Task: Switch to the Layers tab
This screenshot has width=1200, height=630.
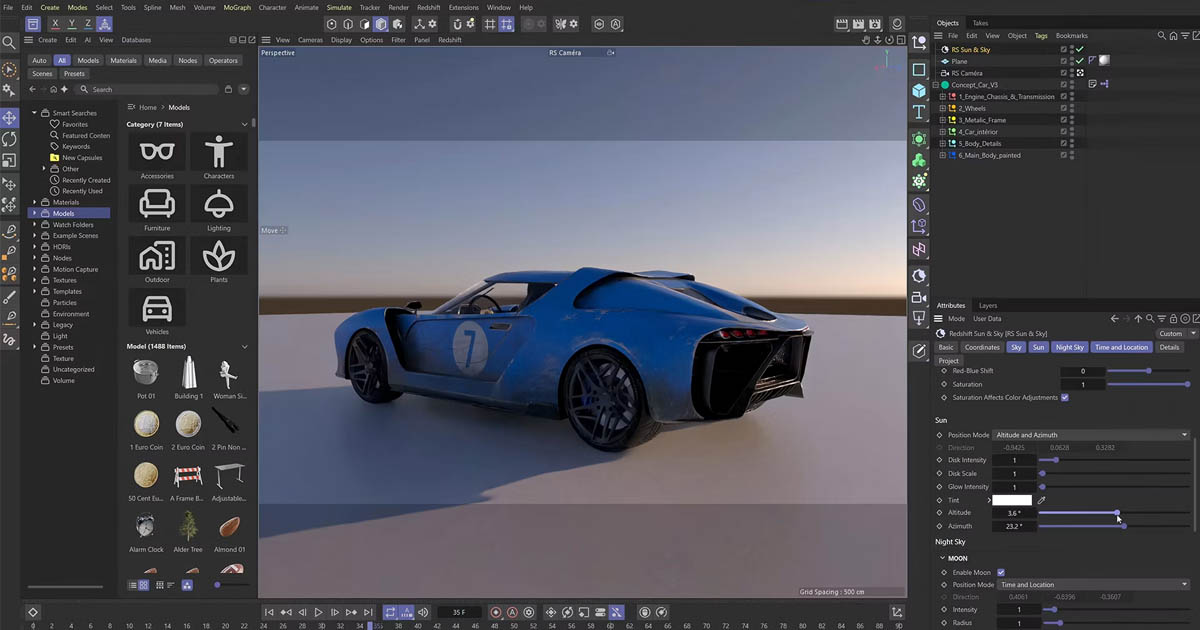Action: [x=988, y=305]
